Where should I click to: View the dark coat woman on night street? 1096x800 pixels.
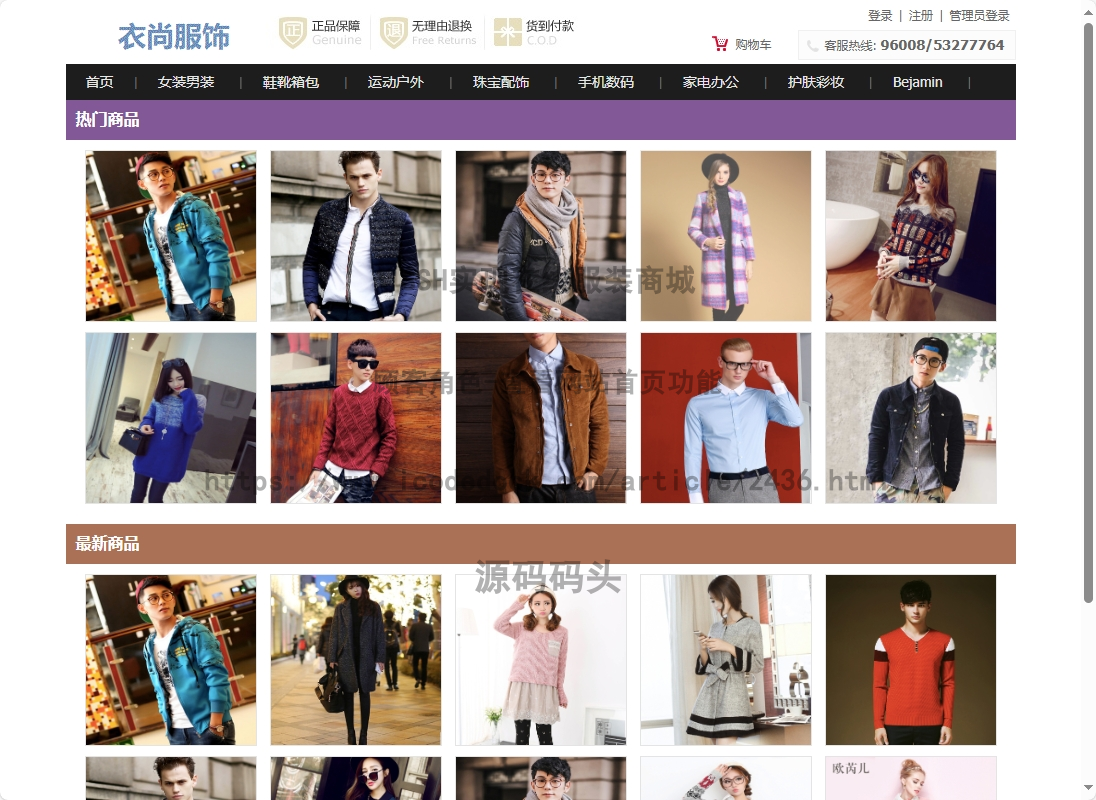pos(356,660)
